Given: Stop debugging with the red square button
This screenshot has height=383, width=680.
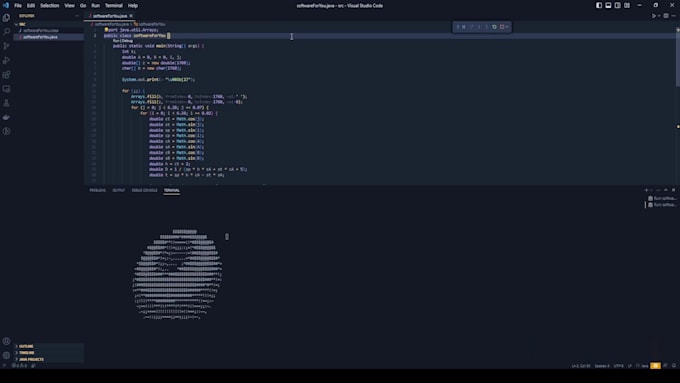Looking at the screenshot, I should [502, 27].
